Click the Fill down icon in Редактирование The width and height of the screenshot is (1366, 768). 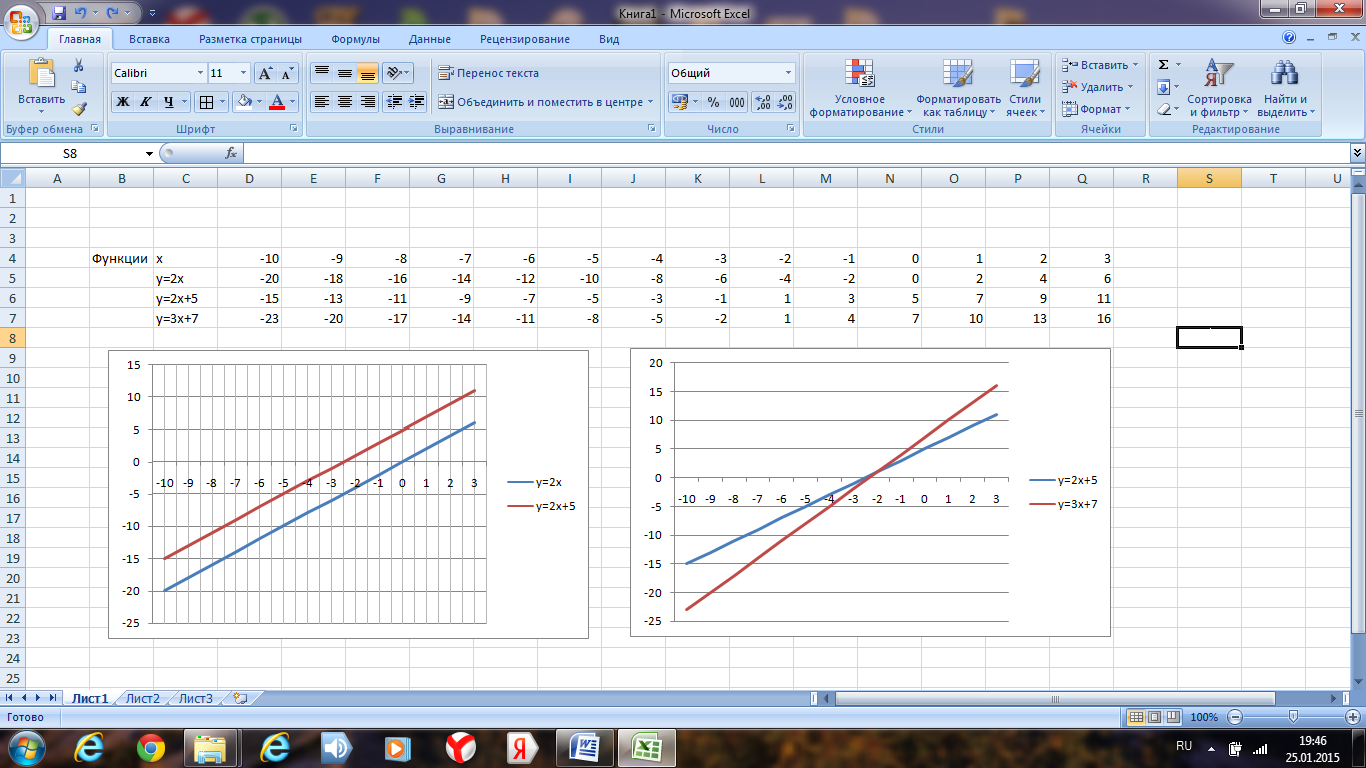click(x=1164, y=87)
